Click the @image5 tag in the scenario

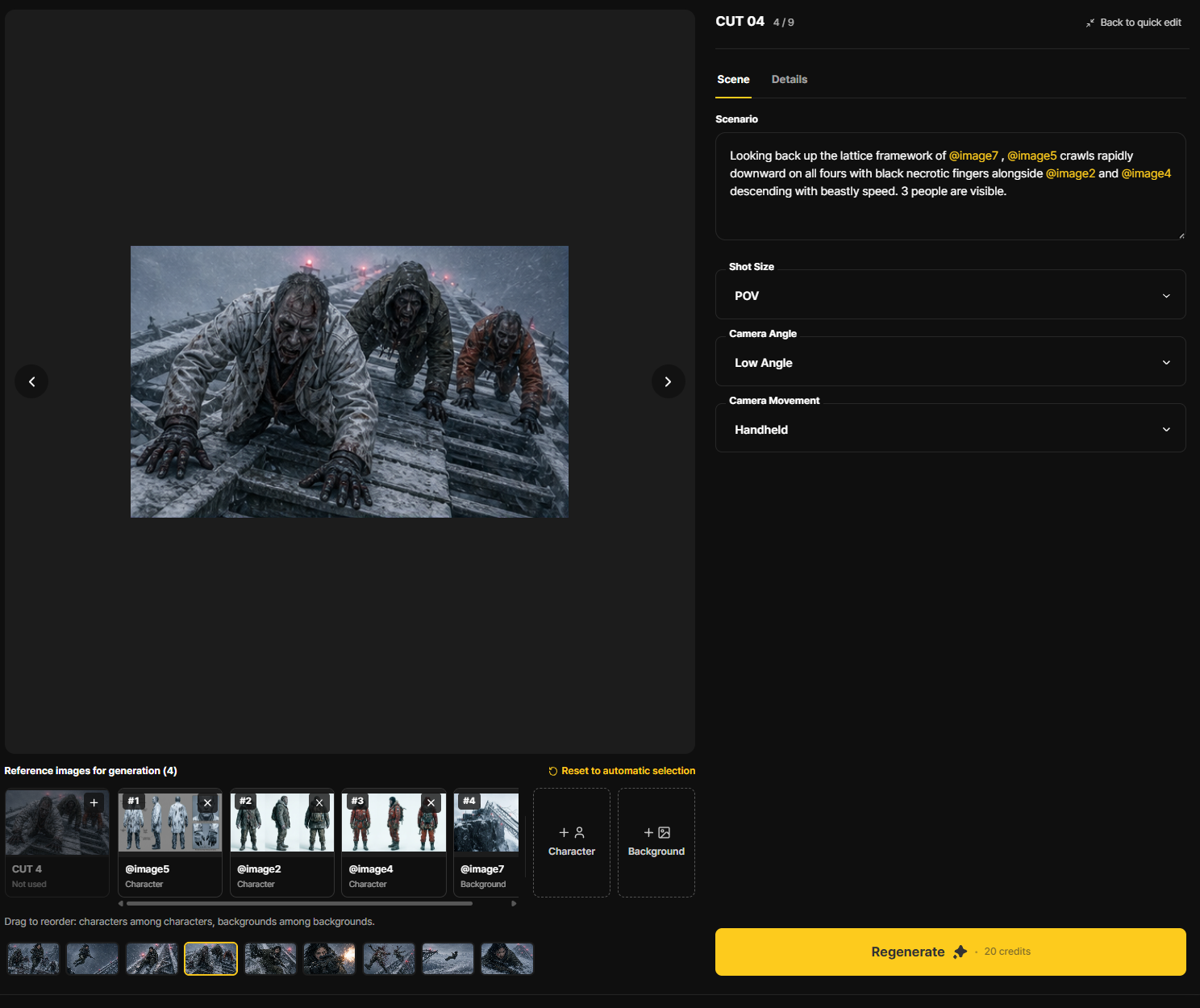pyautogui.click(x=1031, y=156)
